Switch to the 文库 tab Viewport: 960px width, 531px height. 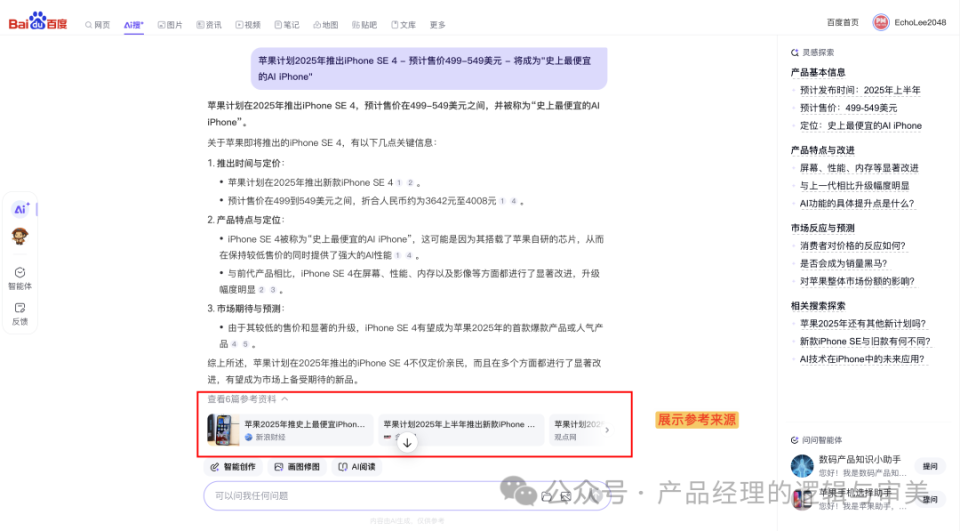click(403, 25)
